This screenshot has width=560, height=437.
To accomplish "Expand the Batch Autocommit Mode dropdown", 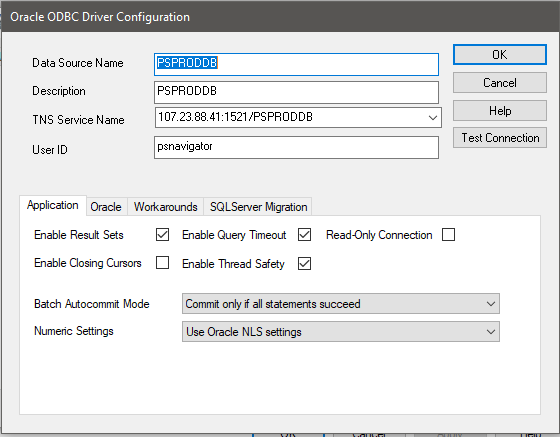I will (x=341, y=304).
